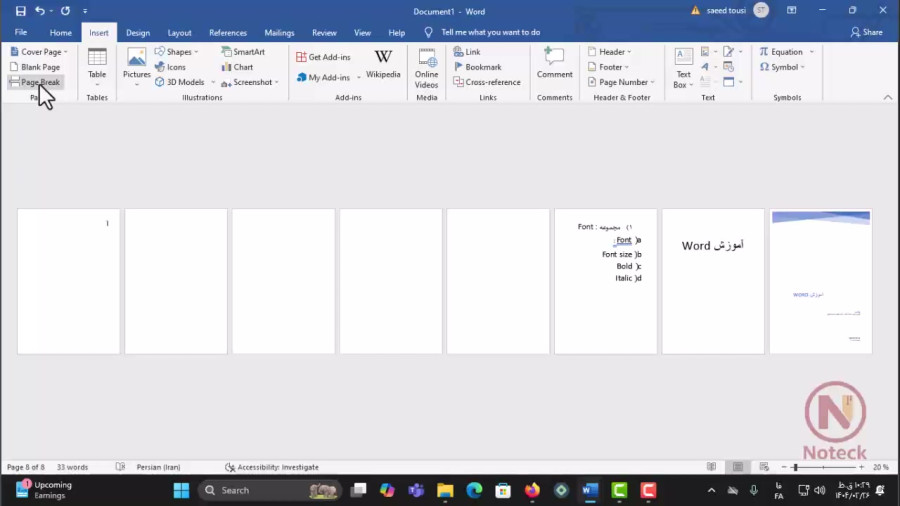The height and width of the screenshot is (506, 900).
Task: Open the Header dropdown
Action: pos(610,52)
